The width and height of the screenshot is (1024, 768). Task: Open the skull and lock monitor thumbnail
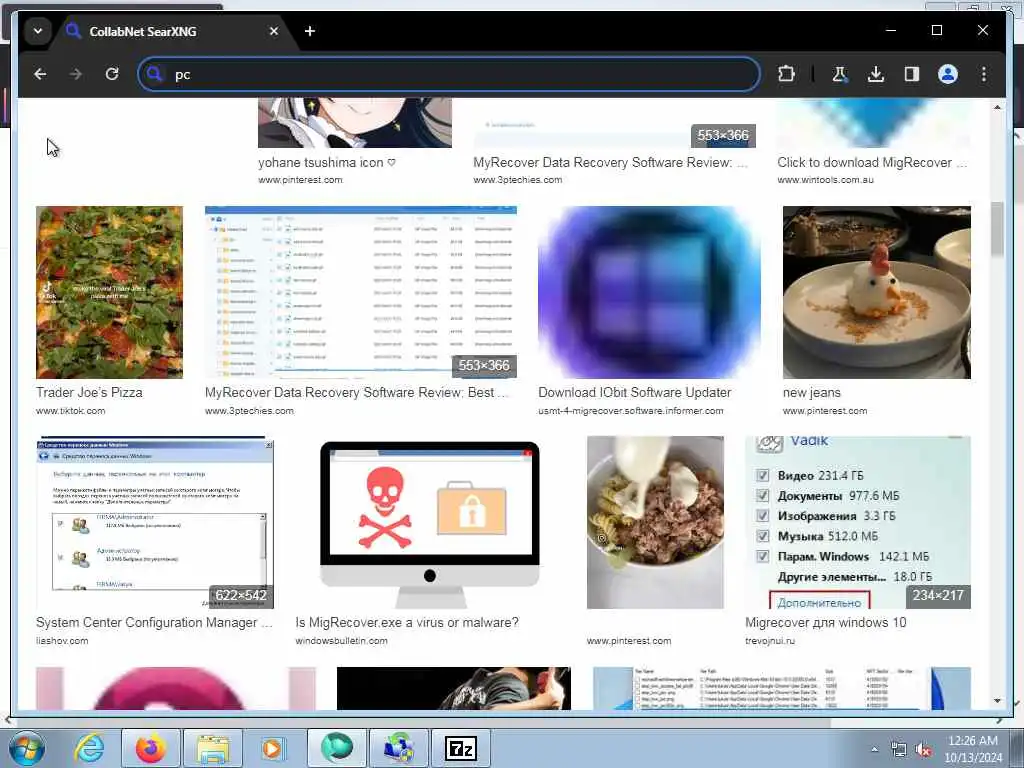click(430, 522)
